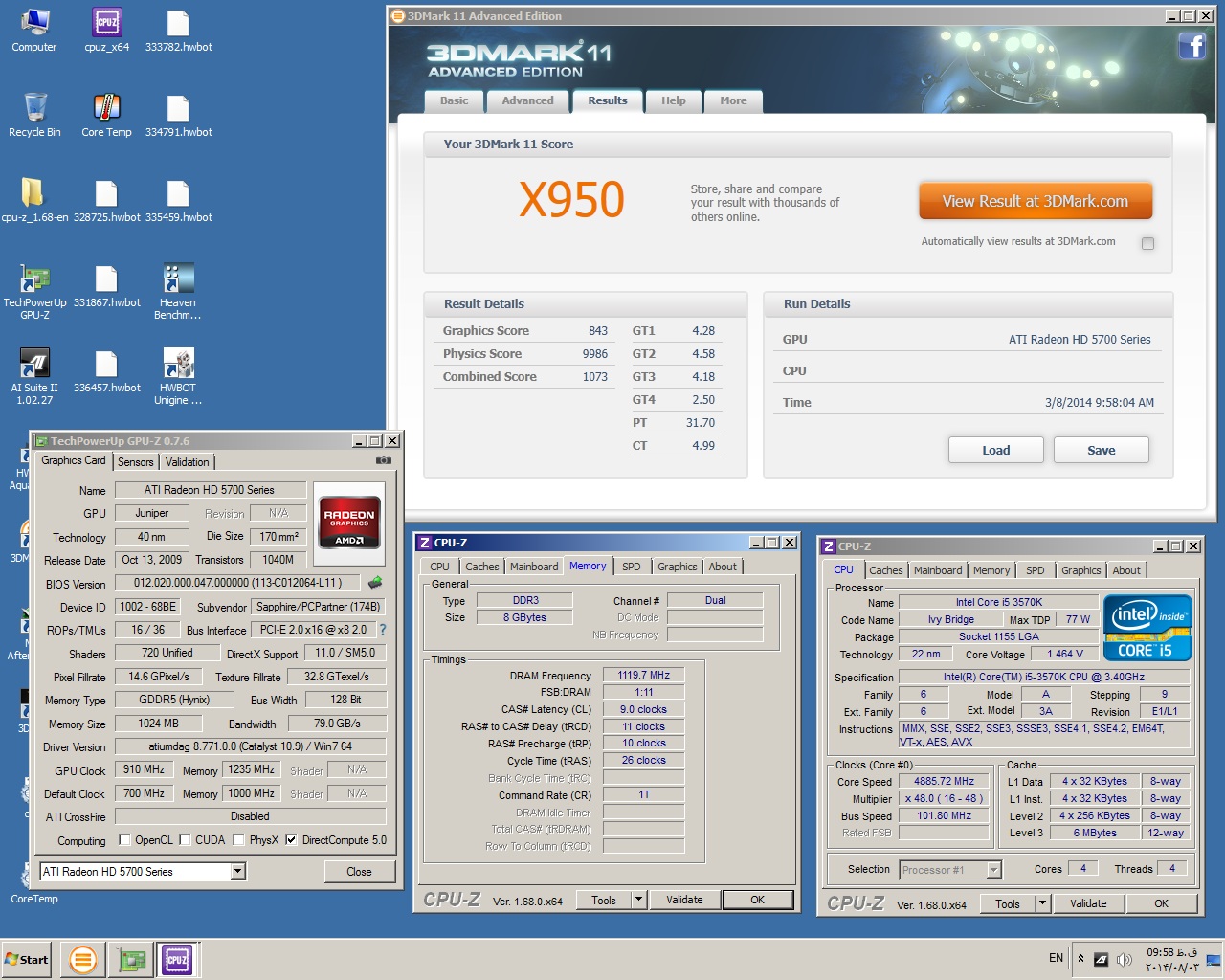Select the 331867.hwbot file icon

click(x=106, y=285)
